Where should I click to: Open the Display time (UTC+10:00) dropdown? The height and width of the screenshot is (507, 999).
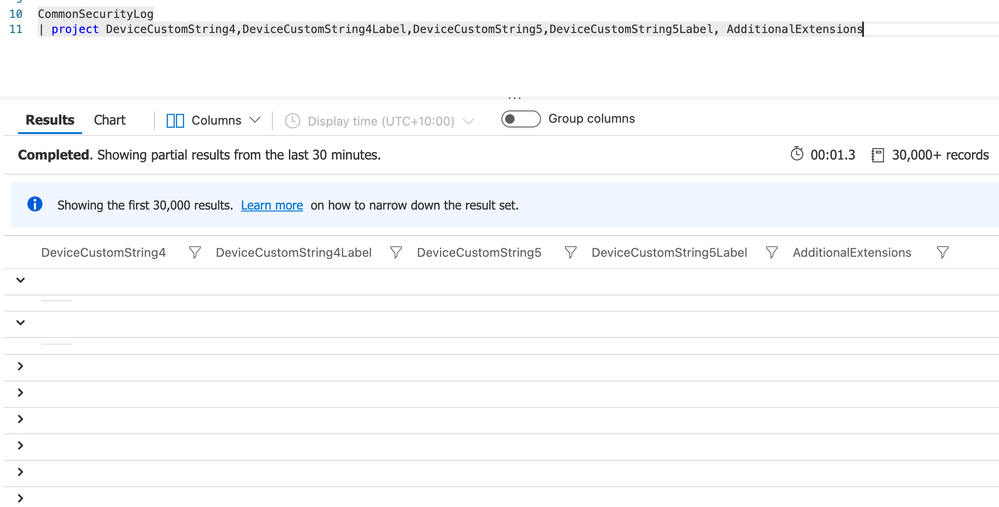380,121
